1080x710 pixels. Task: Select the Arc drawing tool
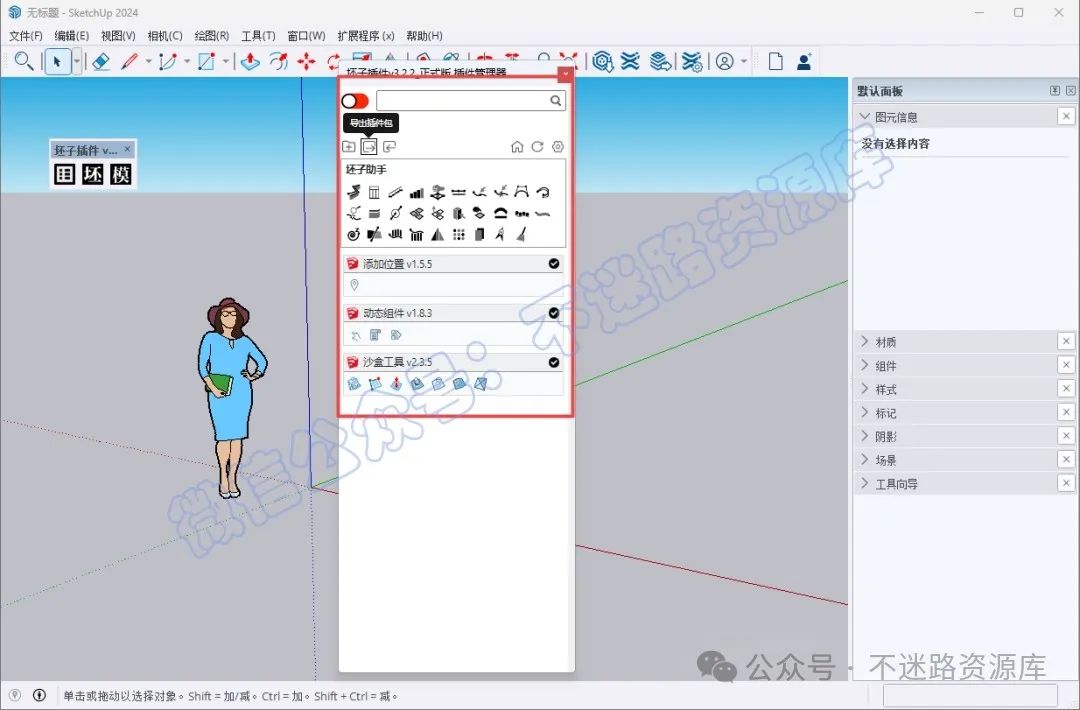[x=168, y=61]
